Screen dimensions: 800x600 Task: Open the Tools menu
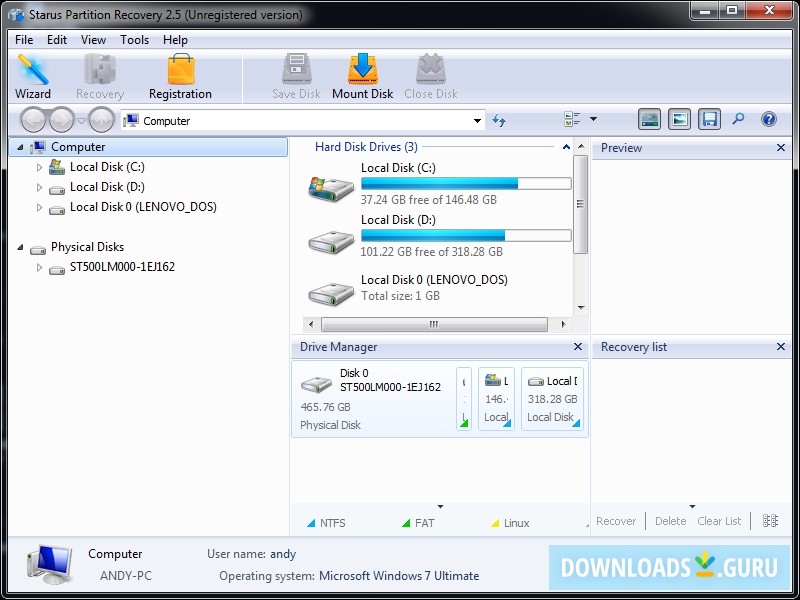coord(134,39)
